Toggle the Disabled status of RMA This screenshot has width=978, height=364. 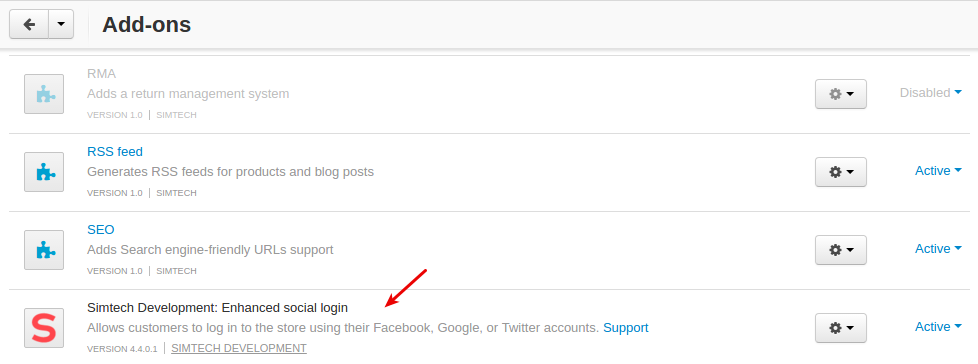(930, 93)
